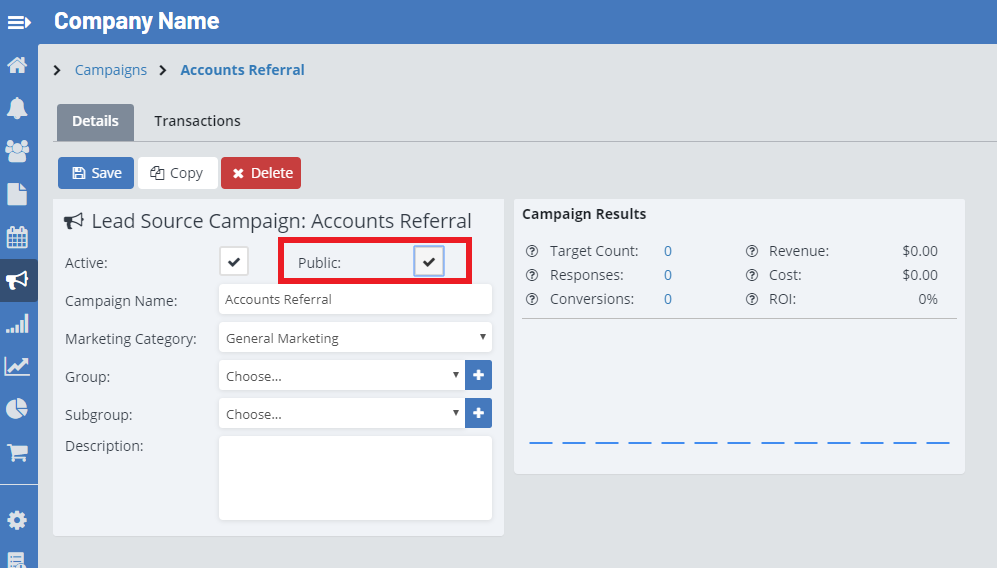Open the Home icon in sidebar
The height and width of the screenshot is (568, 997).
coord(17,66)
